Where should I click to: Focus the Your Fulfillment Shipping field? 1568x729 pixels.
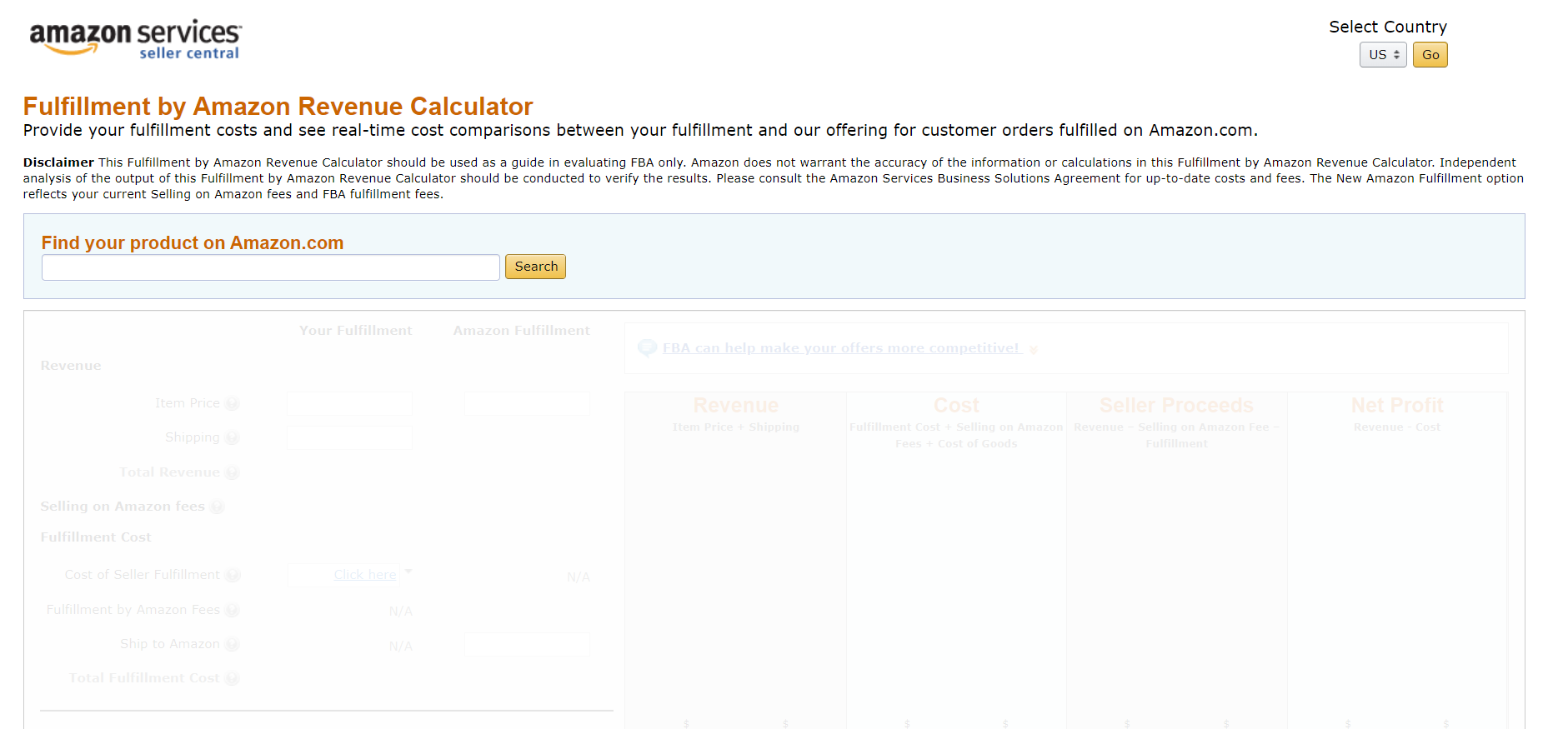(350, 438)
